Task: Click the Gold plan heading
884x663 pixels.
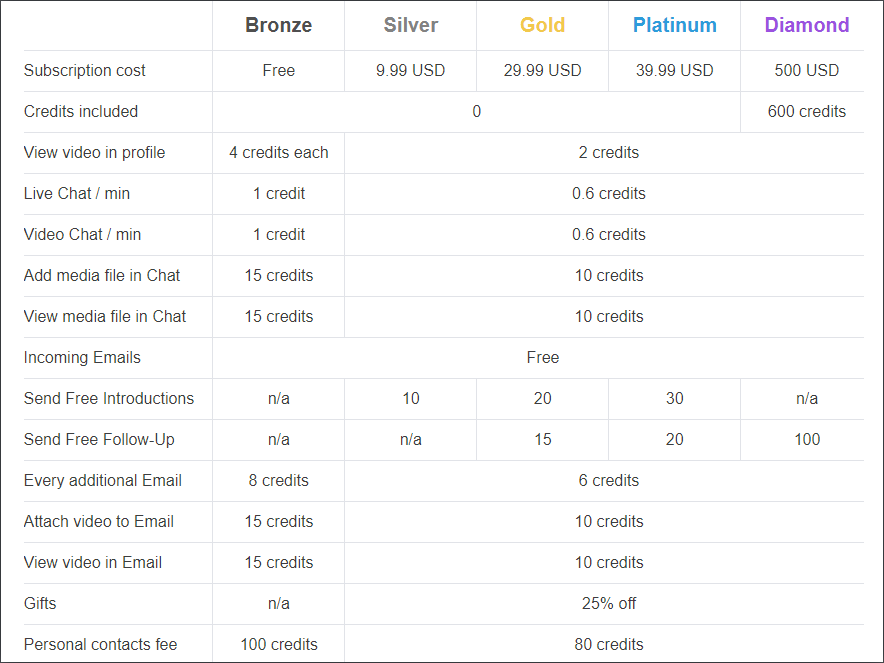Action: coord(542,25)
